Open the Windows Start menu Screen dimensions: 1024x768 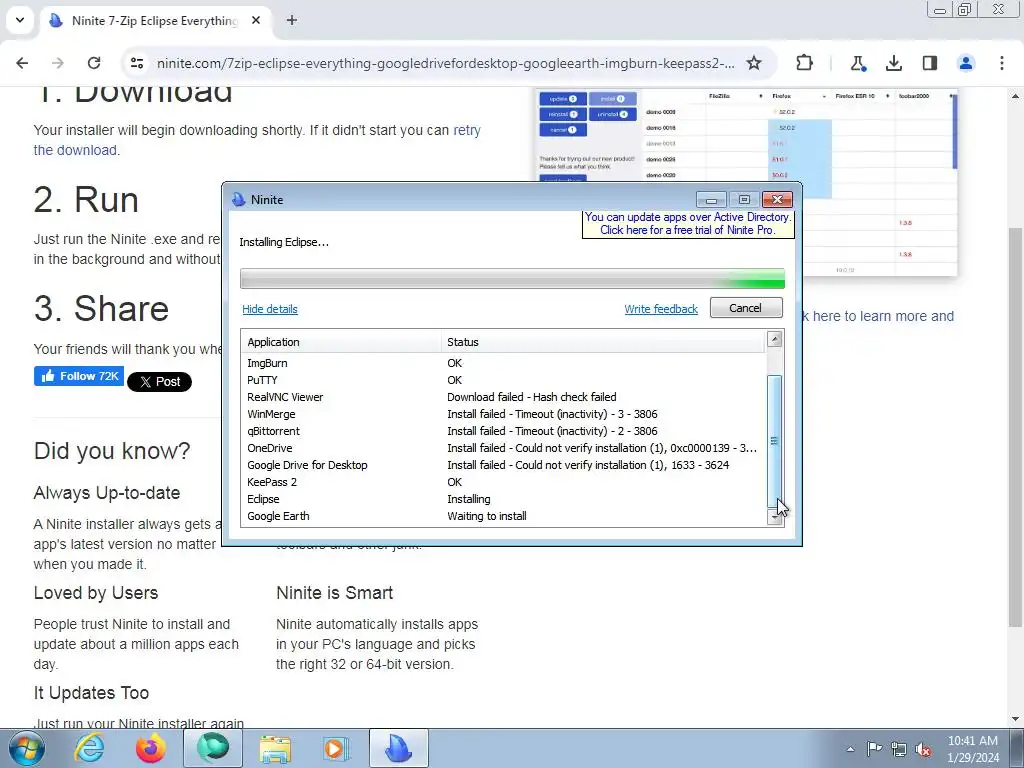(x=26, y=748)
